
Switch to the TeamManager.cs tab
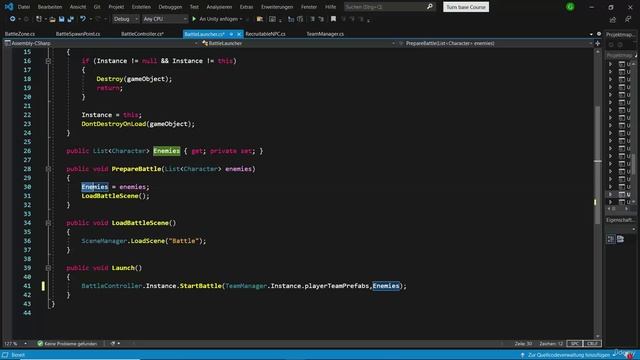pyautogui.click(x=325, y=34)
